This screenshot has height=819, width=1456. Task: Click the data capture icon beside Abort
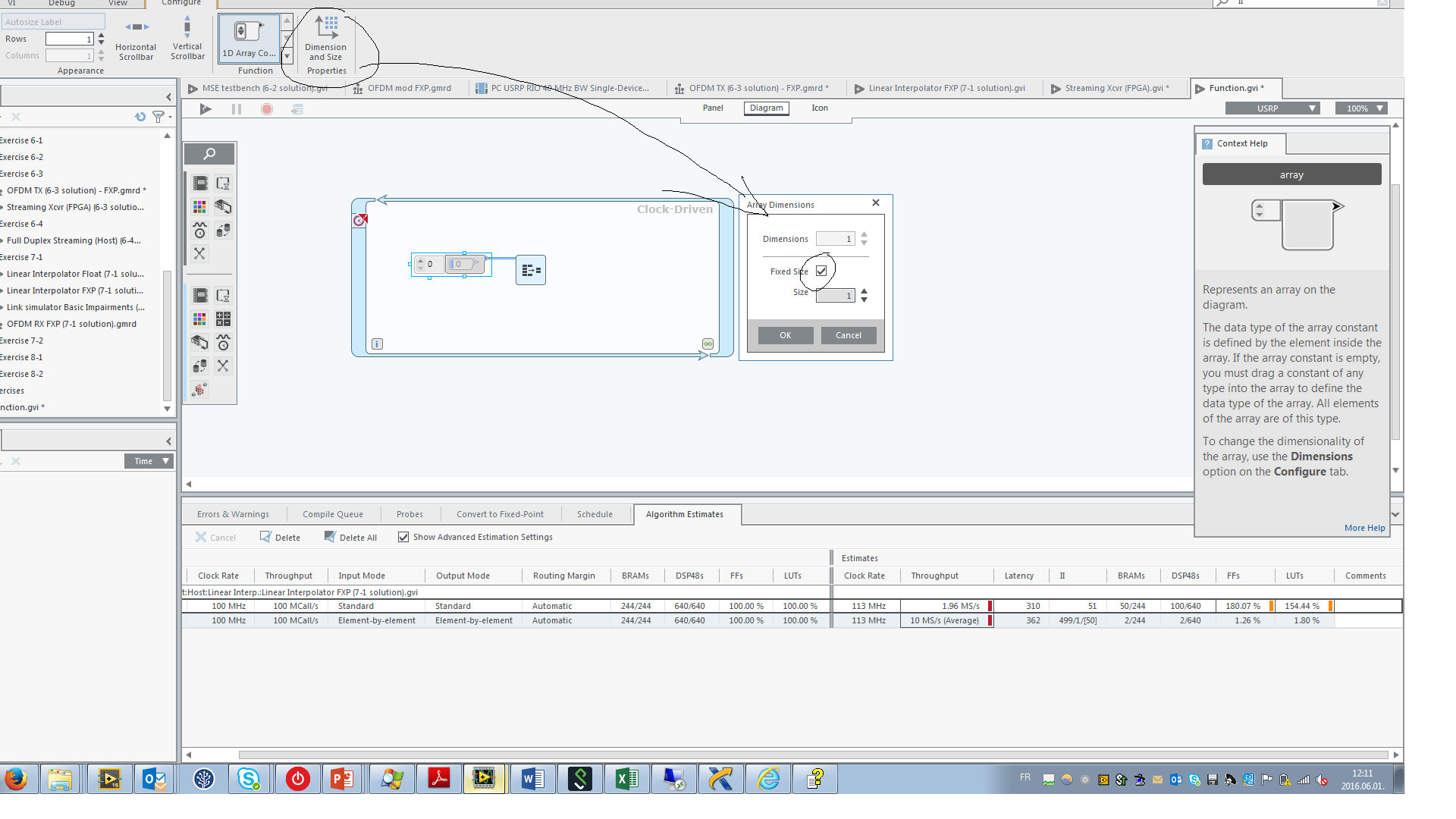point(297,109)
